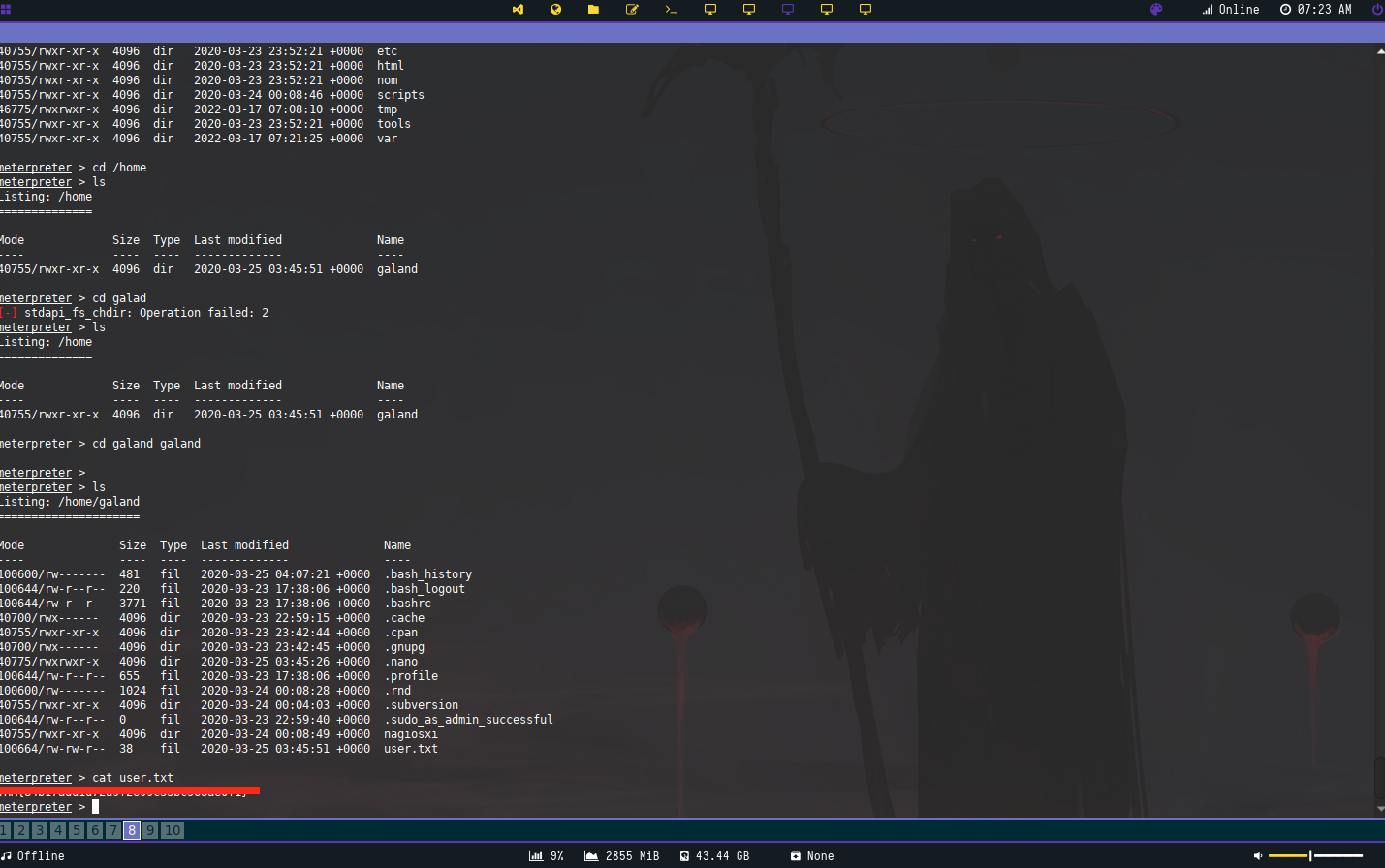This screenshot has width=1385, height=868.
Task: Launch the terminal prompt icon
Action: coord(671,9)
